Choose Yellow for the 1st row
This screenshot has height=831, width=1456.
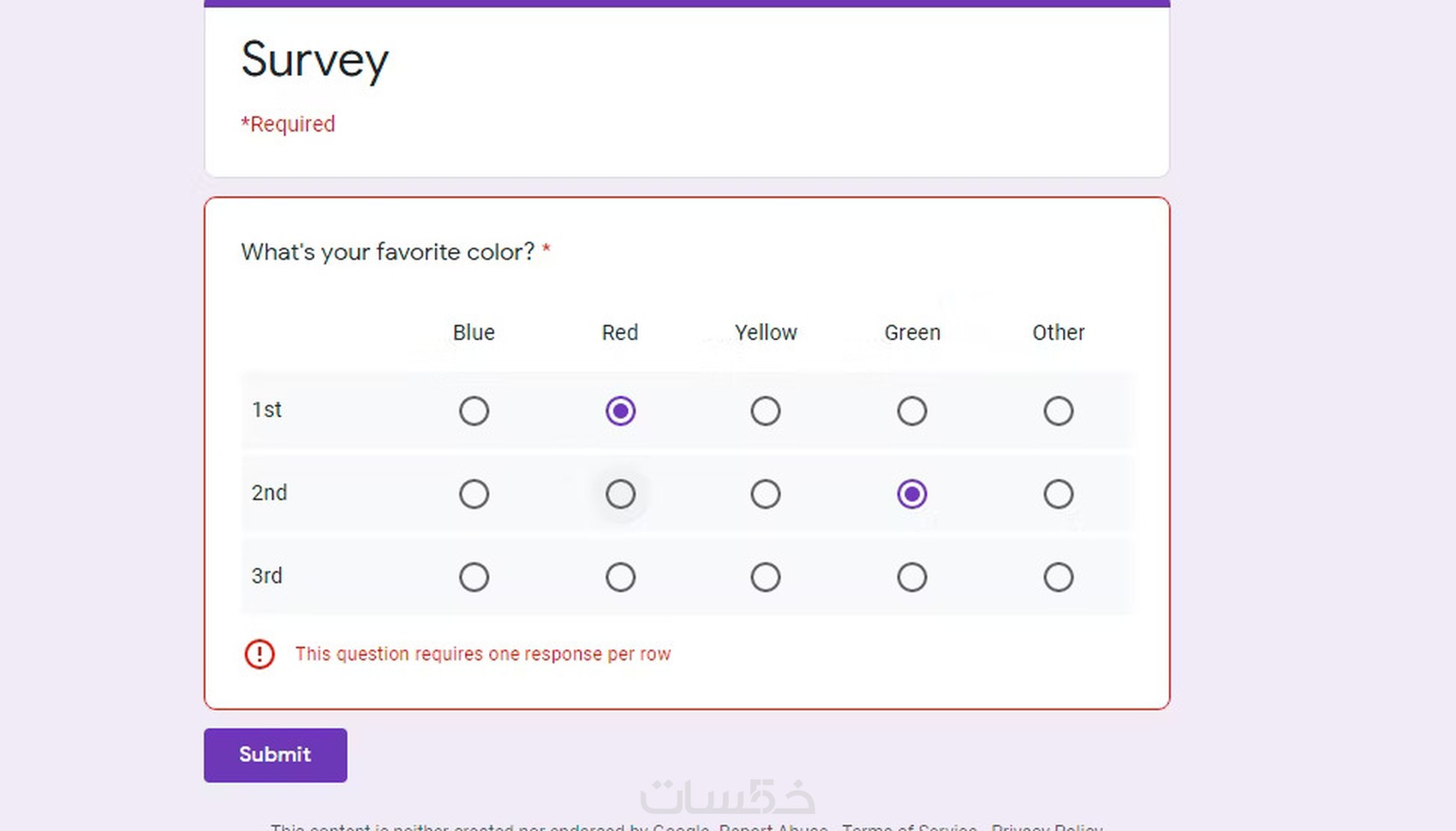[x=766, y=411]
